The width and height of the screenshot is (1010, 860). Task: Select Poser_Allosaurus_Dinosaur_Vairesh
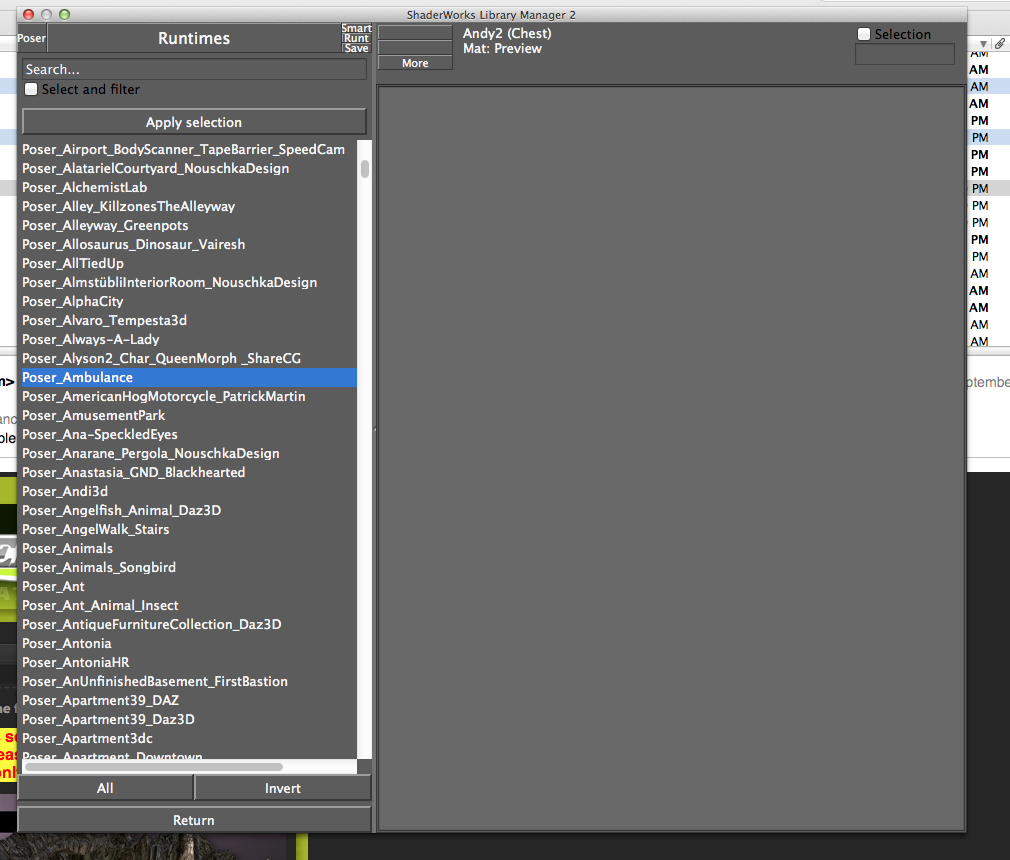[x=189, y=244]
